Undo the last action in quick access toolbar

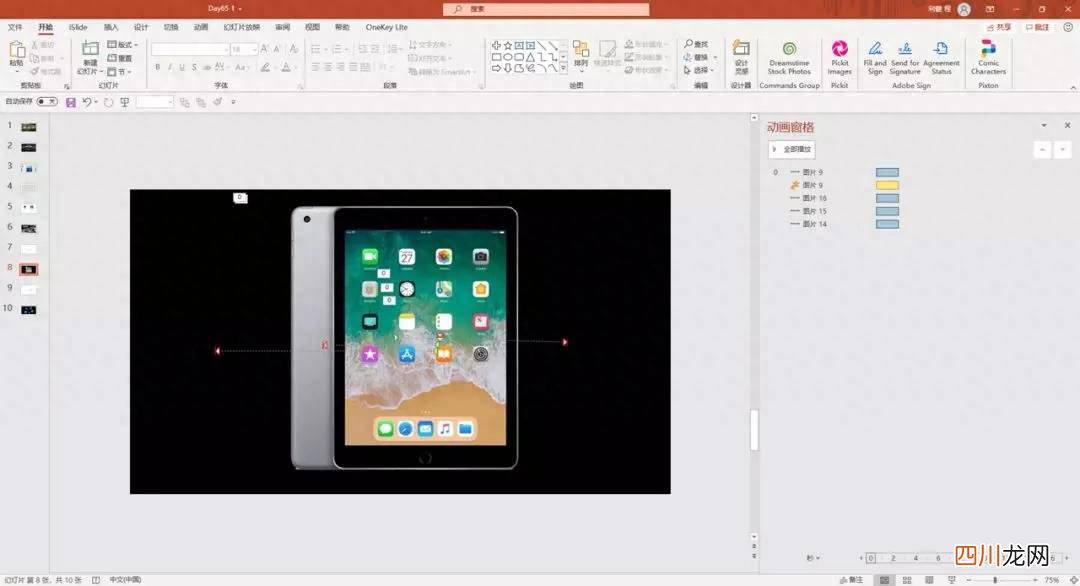coord(87,102)
